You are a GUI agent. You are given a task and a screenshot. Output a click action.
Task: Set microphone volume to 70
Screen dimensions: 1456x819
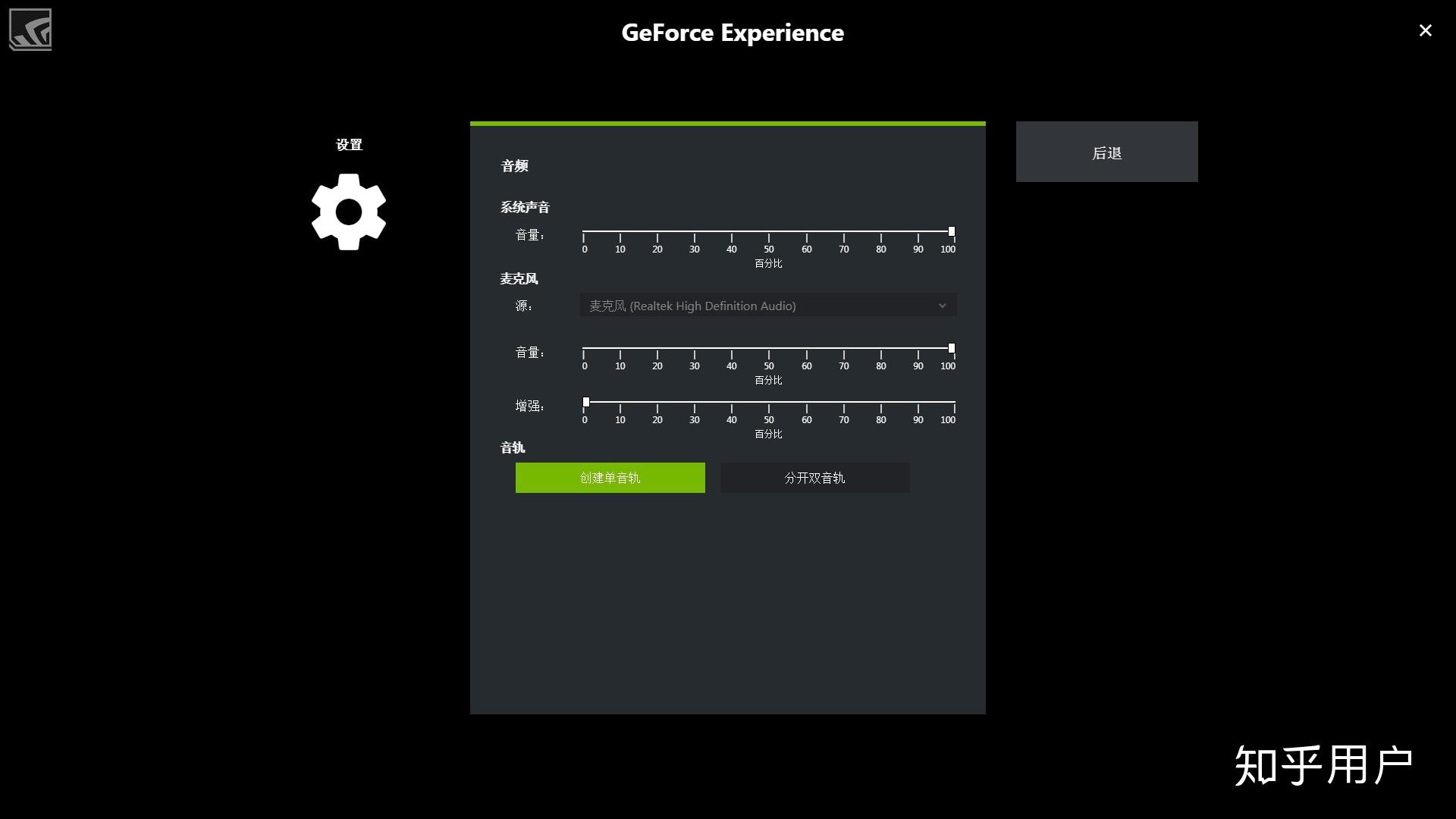pyautogui.click(x=843, y=348)
